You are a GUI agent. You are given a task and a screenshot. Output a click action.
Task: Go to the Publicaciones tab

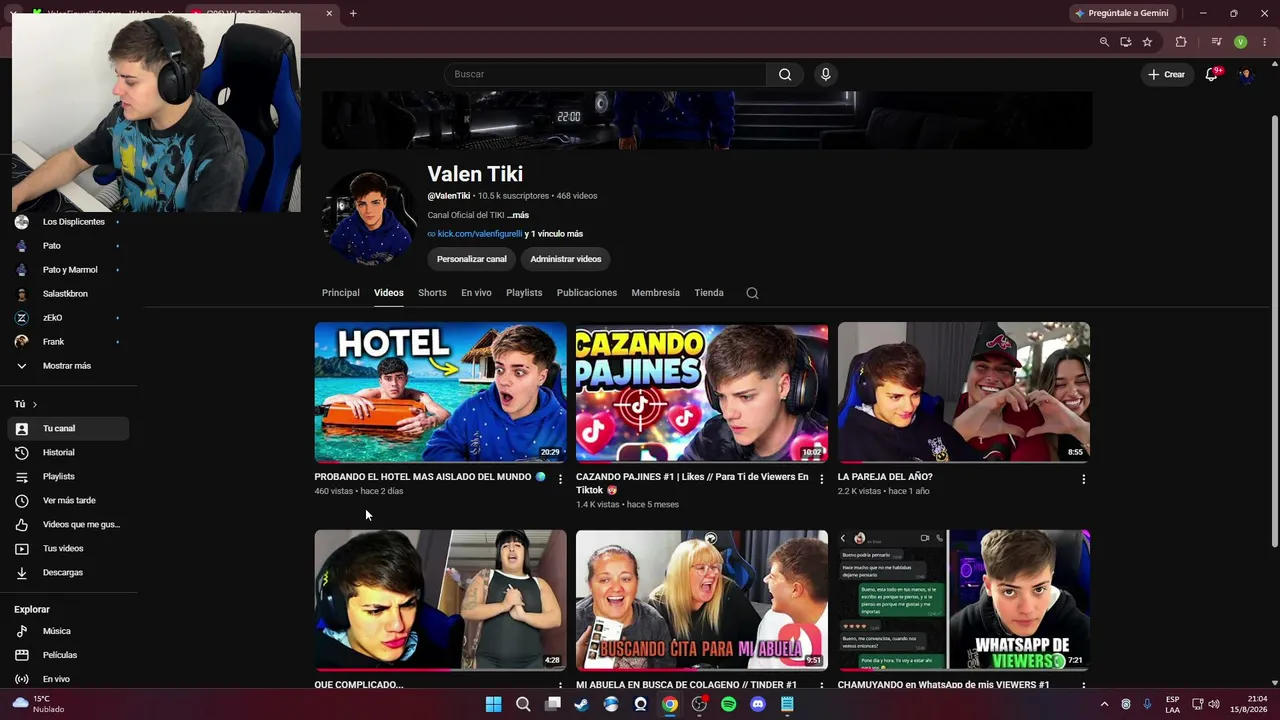tap(587, 293)
